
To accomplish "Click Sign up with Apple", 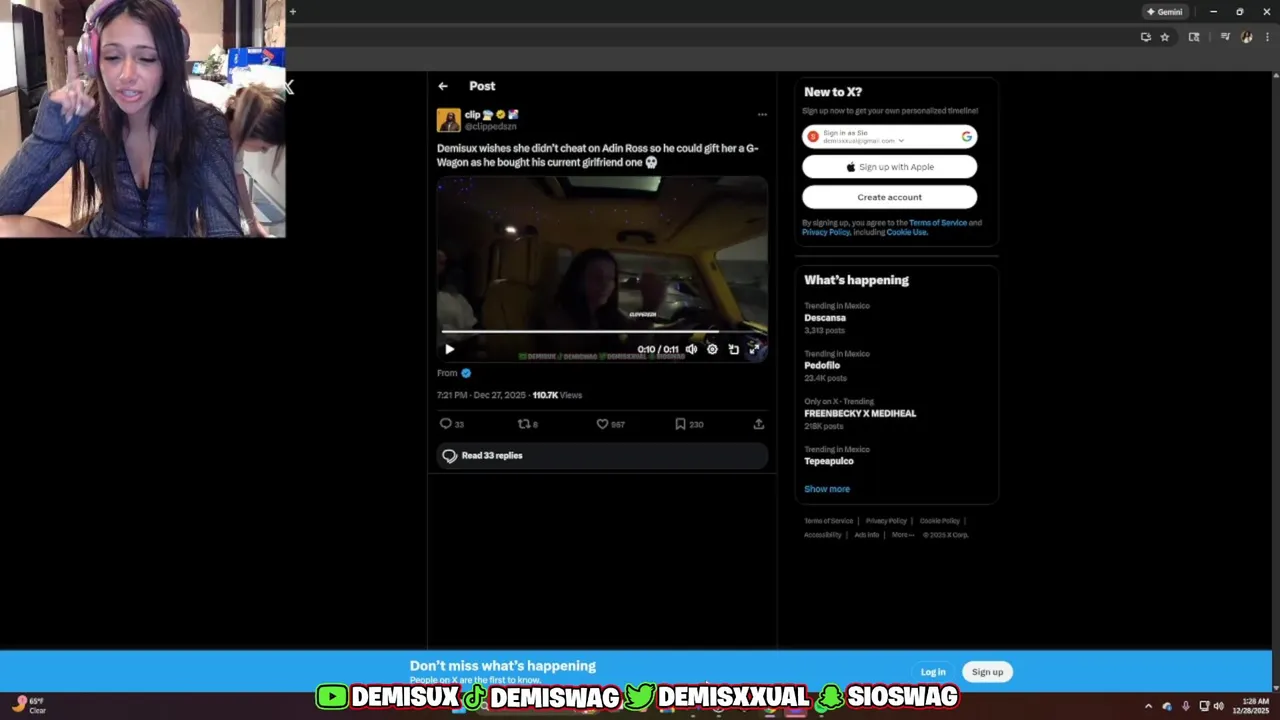I will (x=889, y=167).
